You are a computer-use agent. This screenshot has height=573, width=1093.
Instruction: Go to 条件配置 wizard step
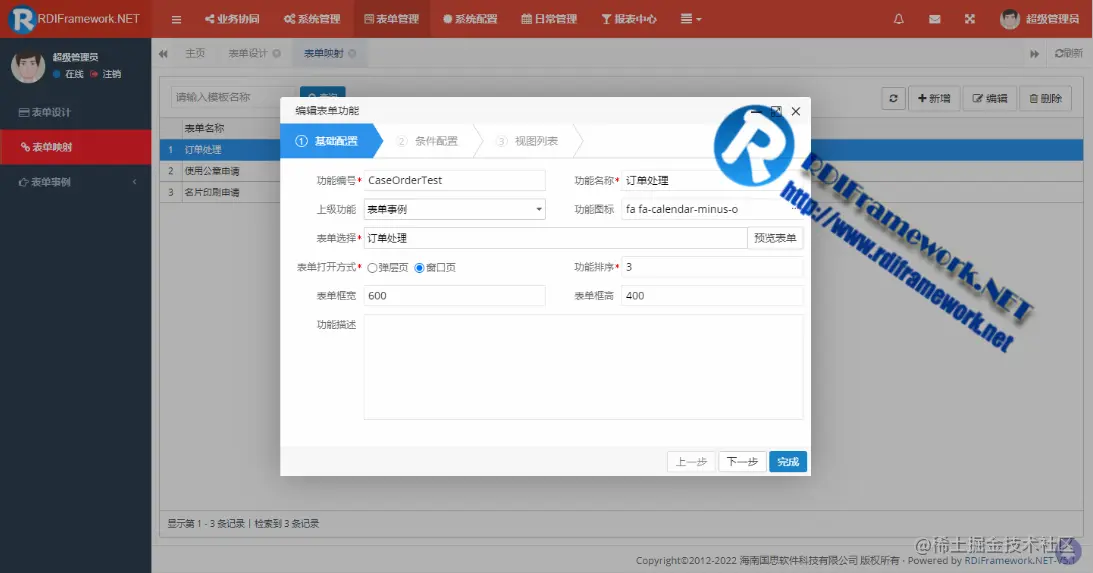click(427, 141)
